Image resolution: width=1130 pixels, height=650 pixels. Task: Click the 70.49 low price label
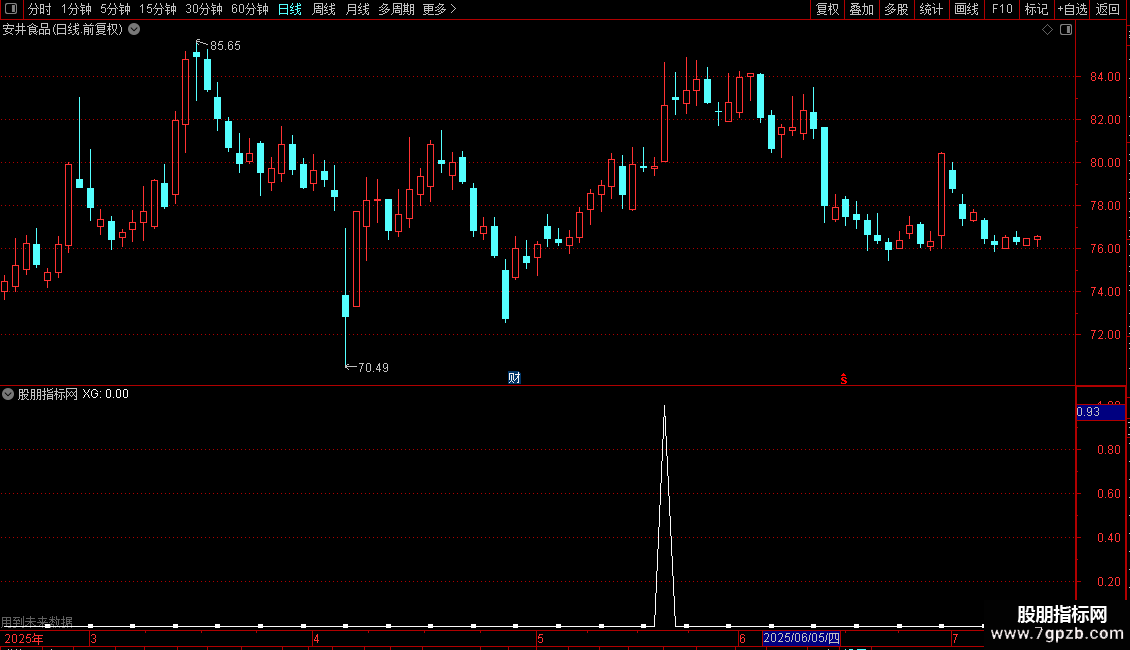[373, 368]
